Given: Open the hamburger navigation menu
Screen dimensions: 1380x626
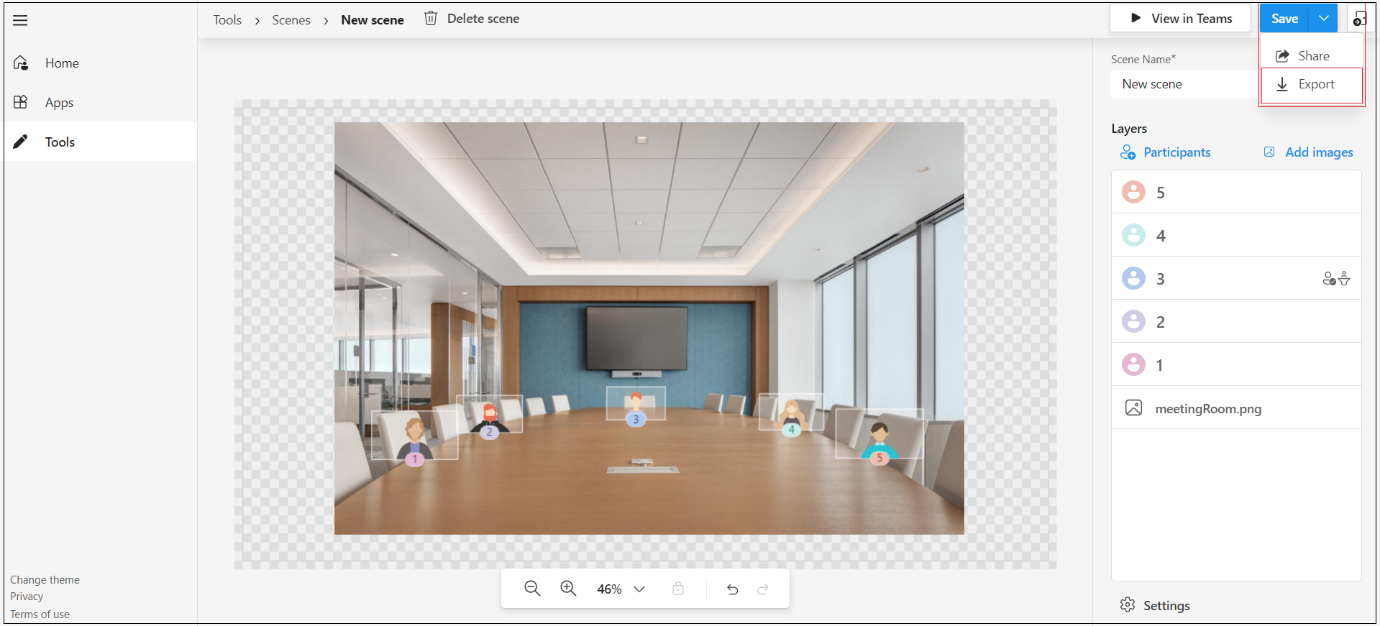Looking at the screenshot, I should tap(20, 20).
